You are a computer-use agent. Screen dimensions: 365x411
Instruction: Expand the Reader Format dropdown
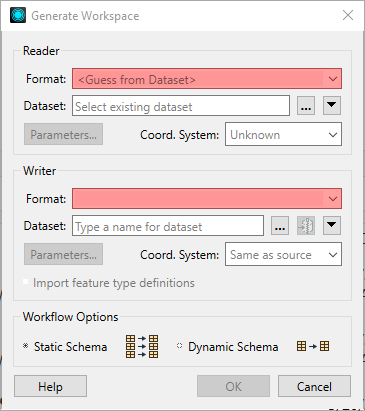click(x=207, y=79)
